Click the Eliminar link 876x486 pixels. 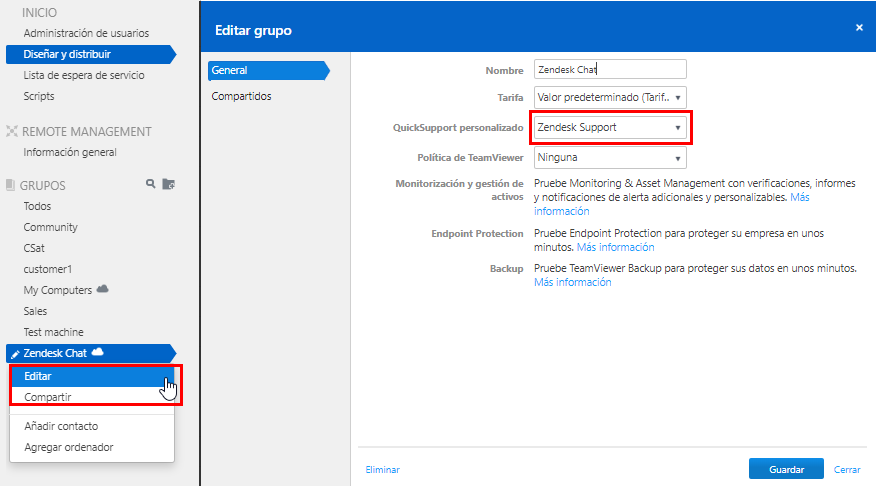pyautogui.click(x=383, y=470)
